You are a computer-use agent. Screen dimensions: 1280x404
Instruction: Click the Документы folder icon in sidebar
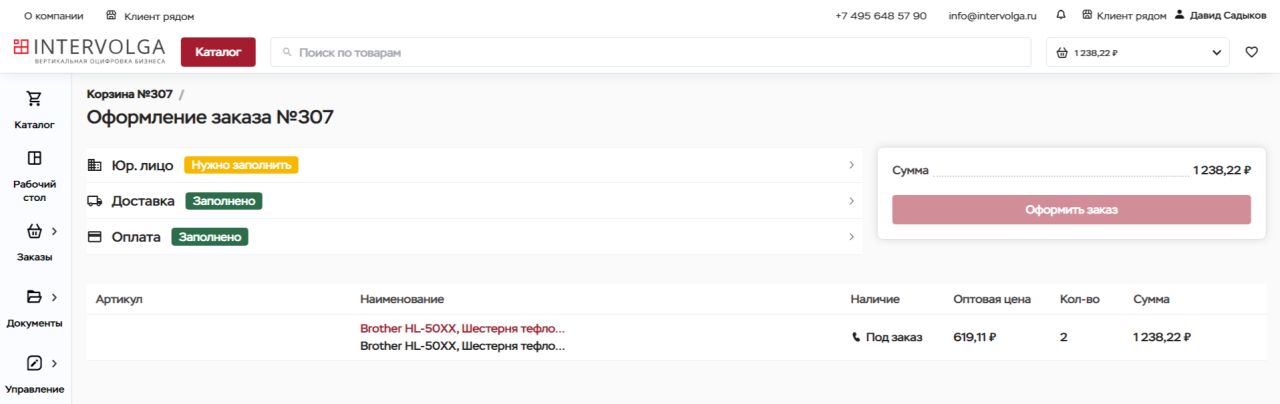click(x=34, y=297)
